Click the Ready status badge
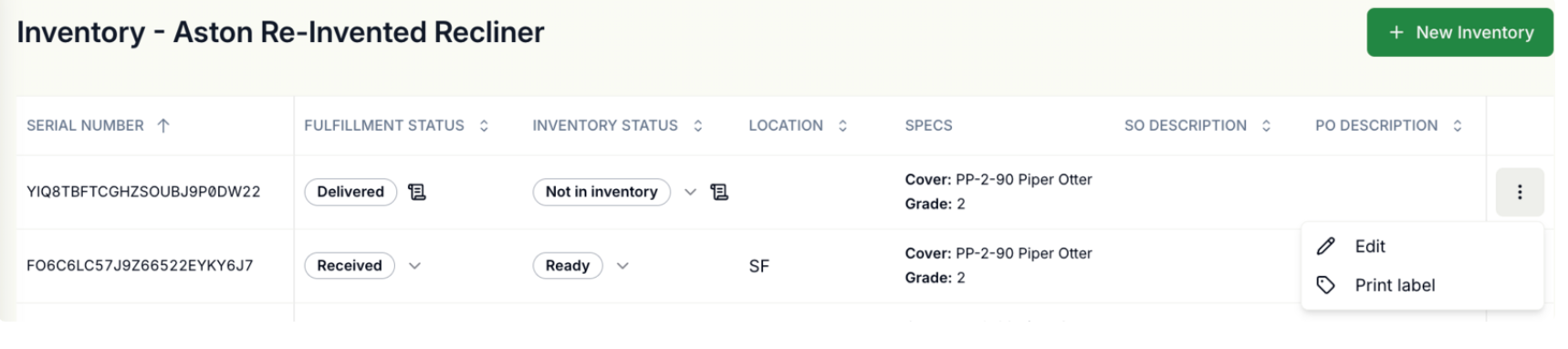The image size is (1568, 349). click(568, 266)
